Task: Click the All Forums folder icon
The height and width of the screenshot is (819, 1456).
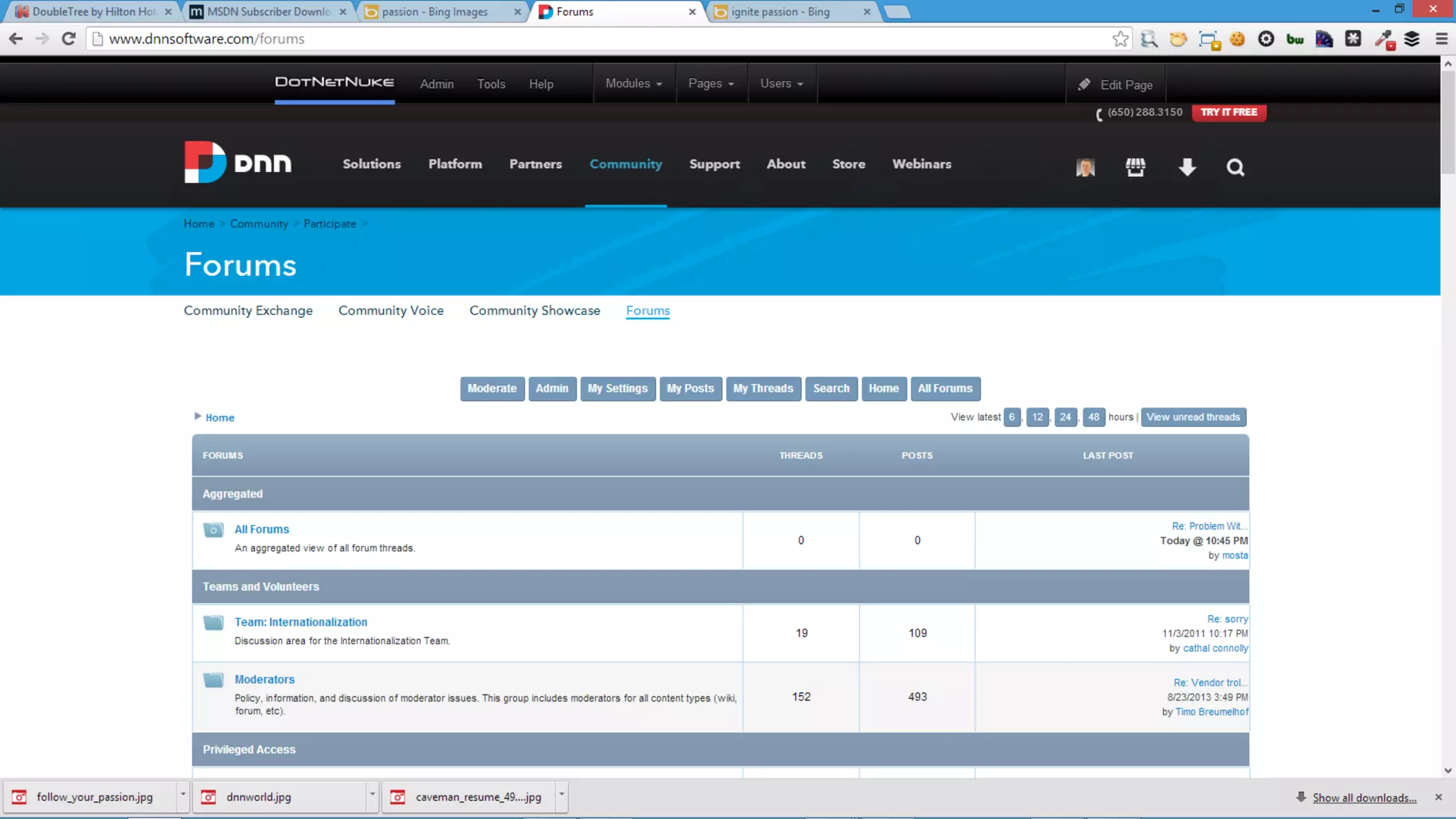Action: (213, 530)
